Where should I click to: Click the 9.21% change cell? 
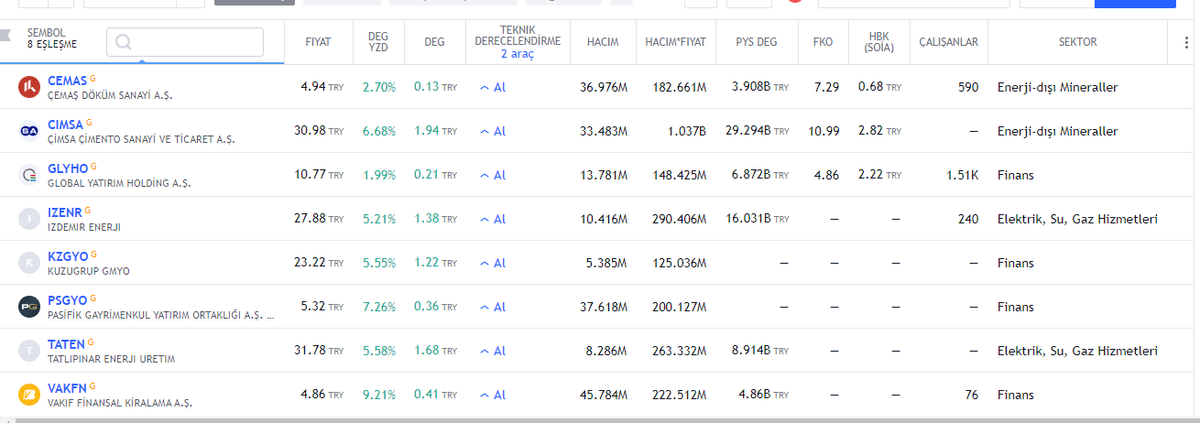379,395
